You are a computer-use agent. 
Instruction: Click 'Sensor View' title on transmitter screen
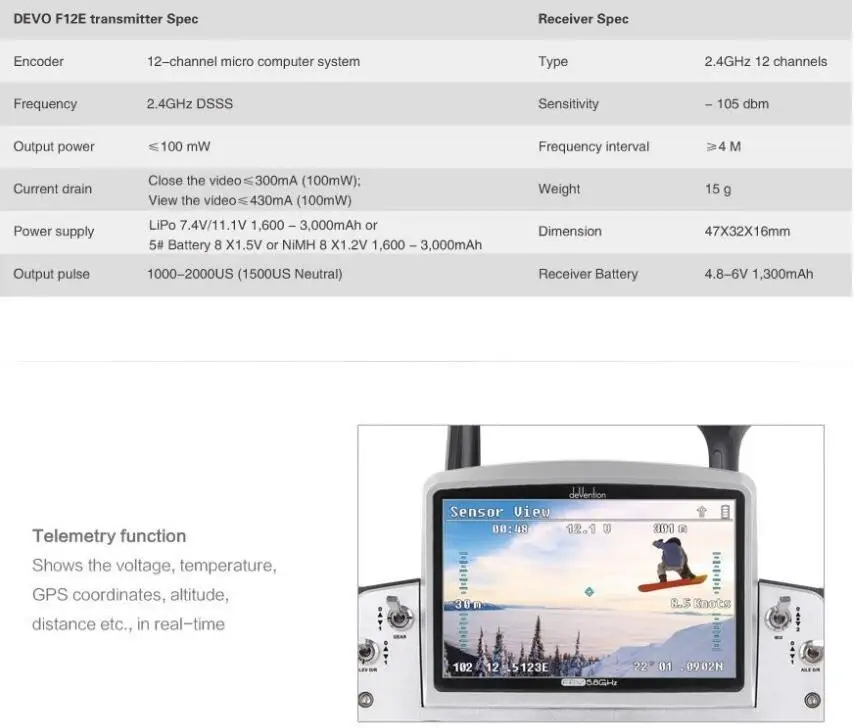pos(500,512)
